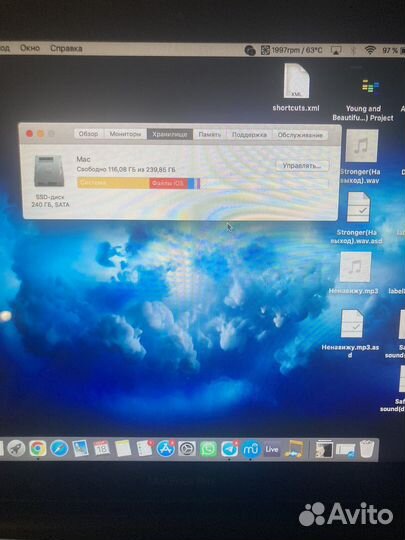Click the Свободно 116,08 ГБ из 239,85 ГБ text
The image size is (405, 540).
click(x=126, y=169)
